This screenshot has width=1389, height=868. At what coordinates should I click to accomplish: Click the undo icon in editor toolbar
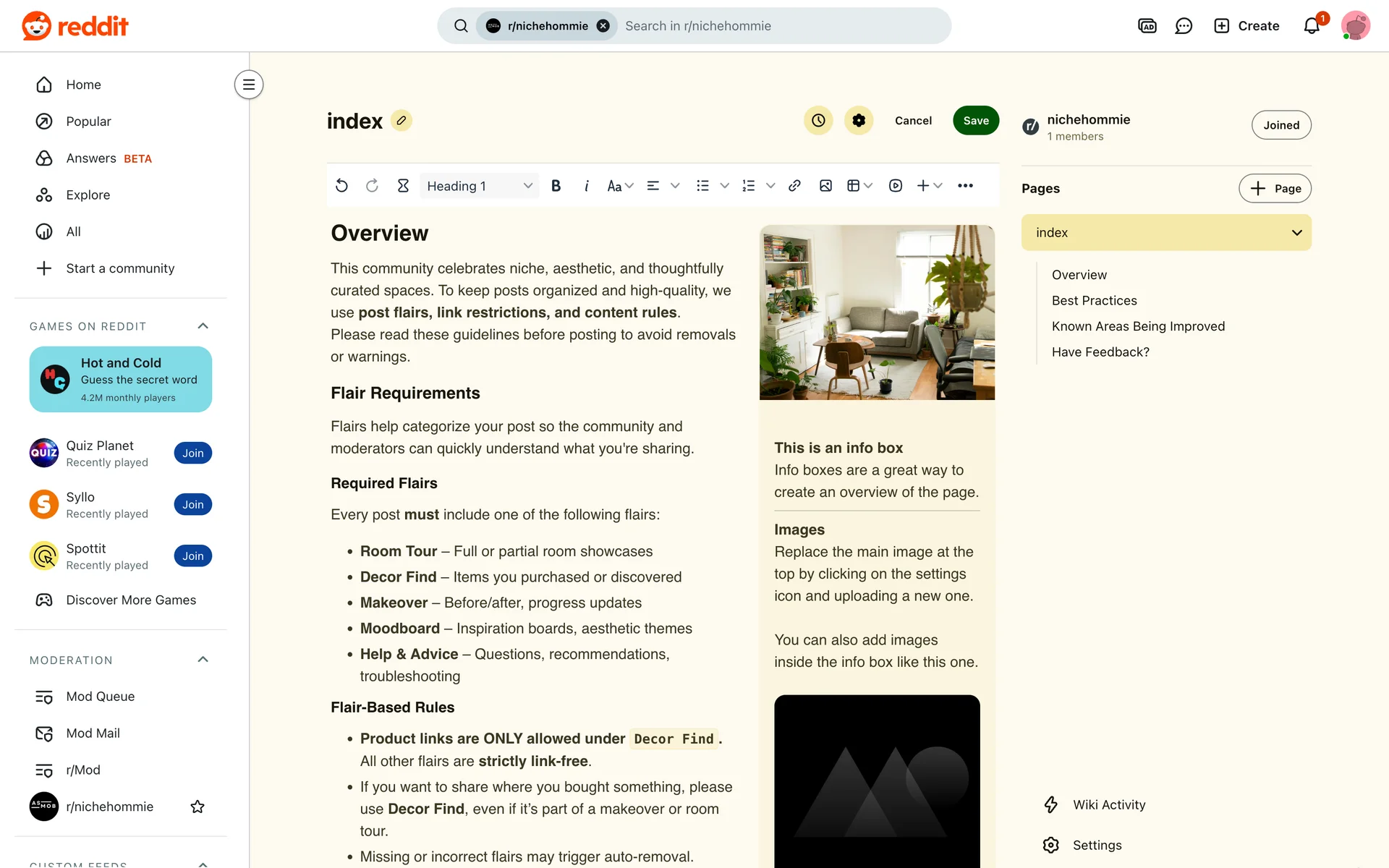tap(341, 186)
